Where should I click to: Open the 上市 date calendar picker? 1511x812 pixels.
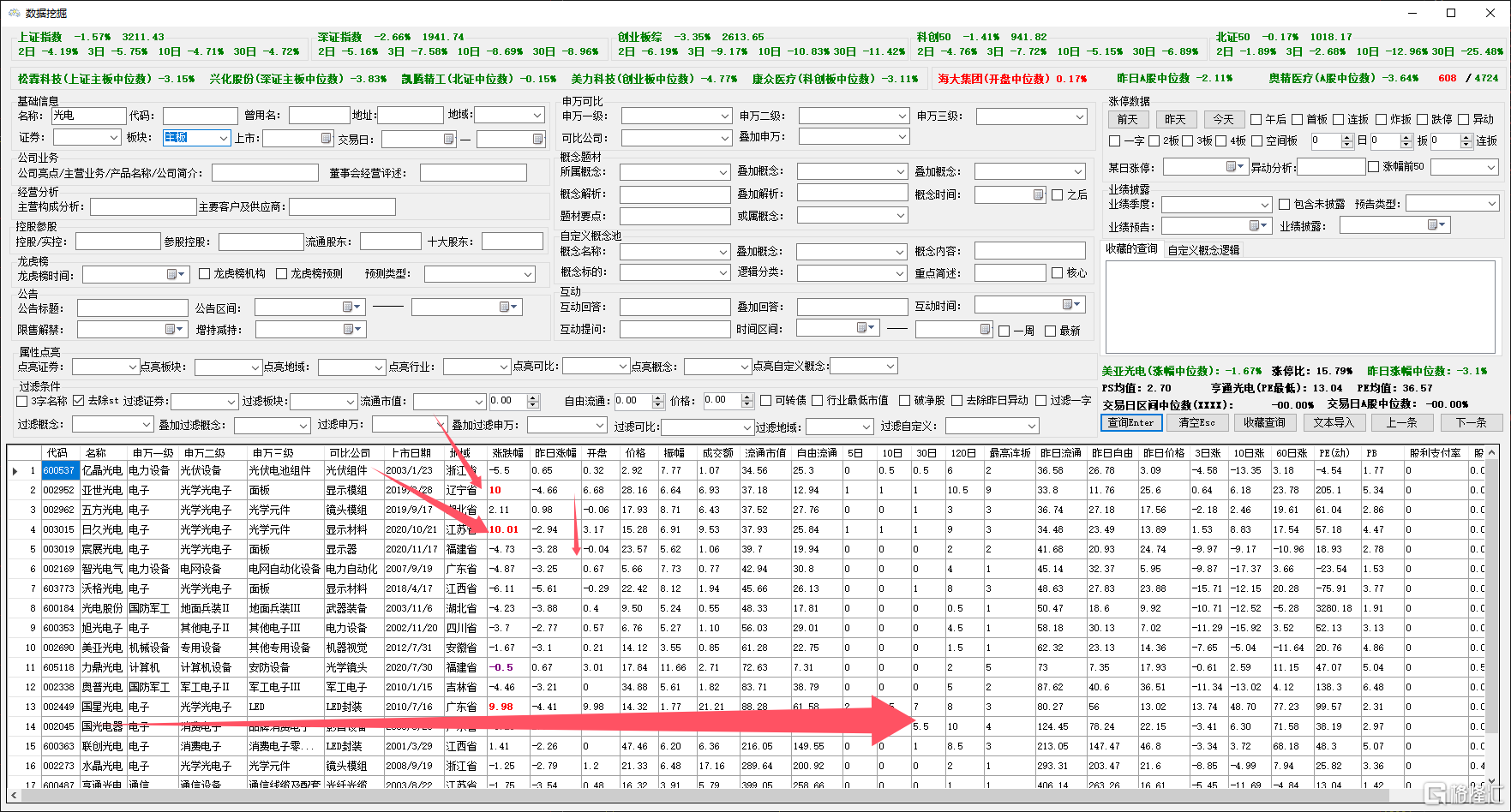[x=327, y=138]
